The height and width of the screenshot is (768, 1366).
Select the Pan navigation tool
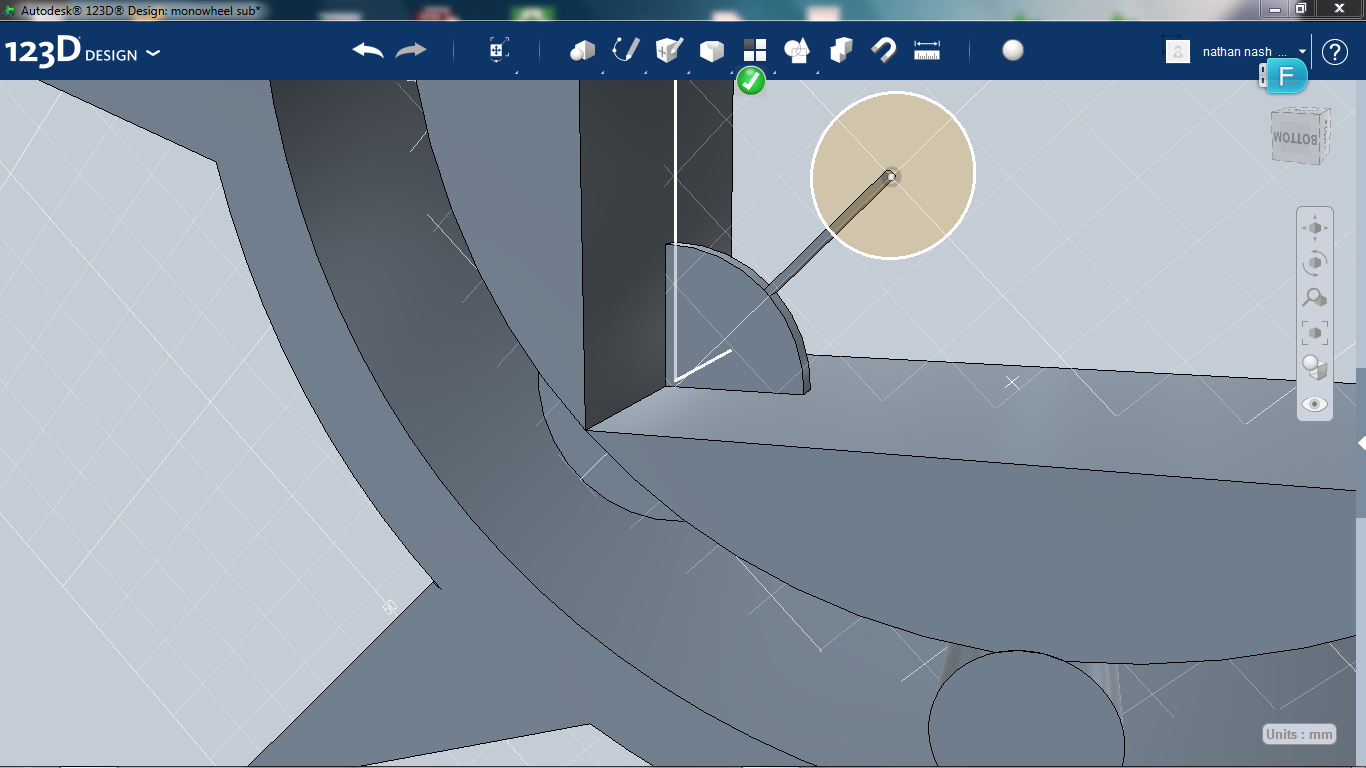click(x=1314, y=228)
